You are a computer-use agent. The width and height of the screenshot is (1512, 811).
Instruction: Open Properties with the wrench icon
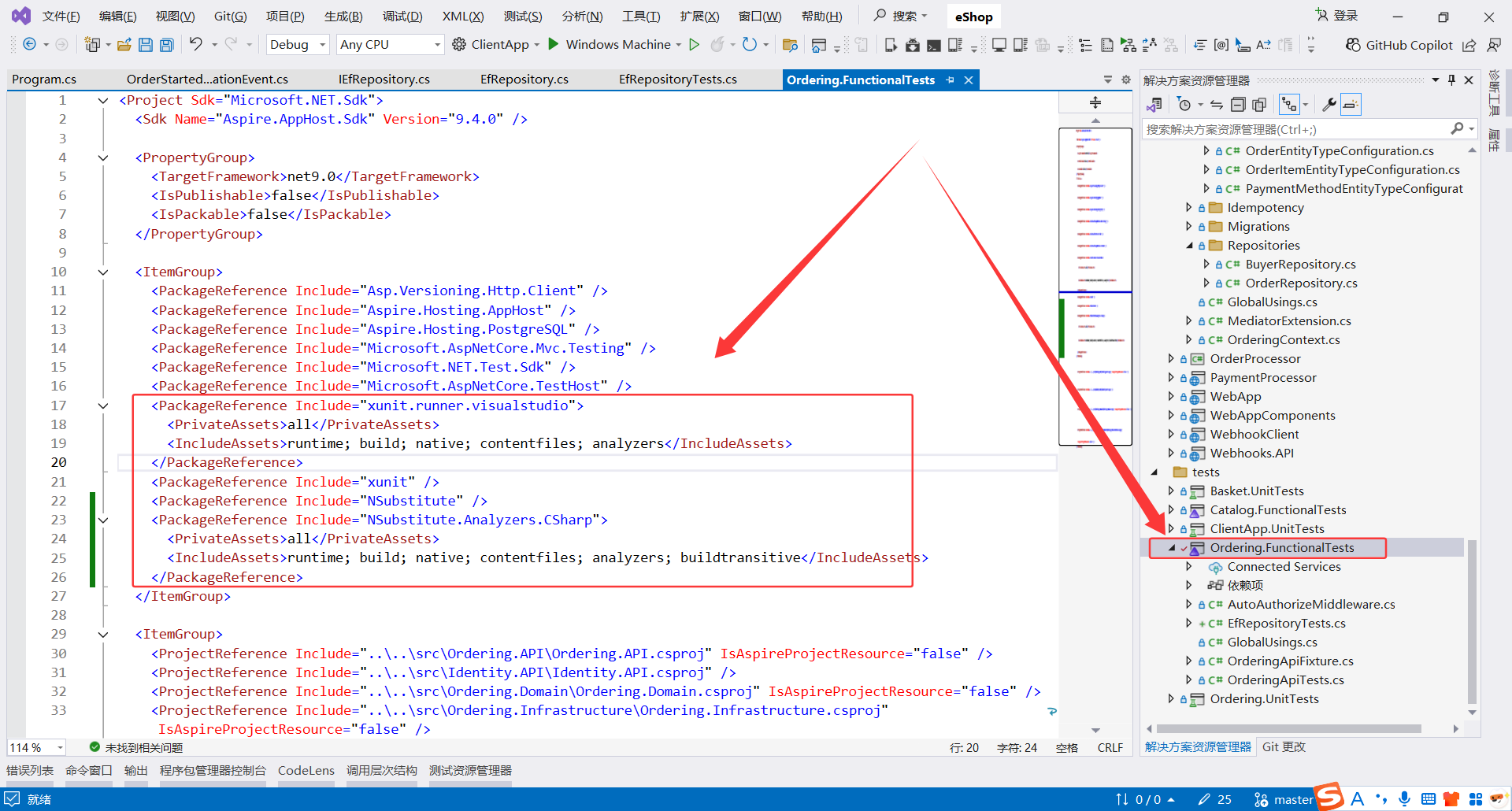click(x=1329, y=105)
